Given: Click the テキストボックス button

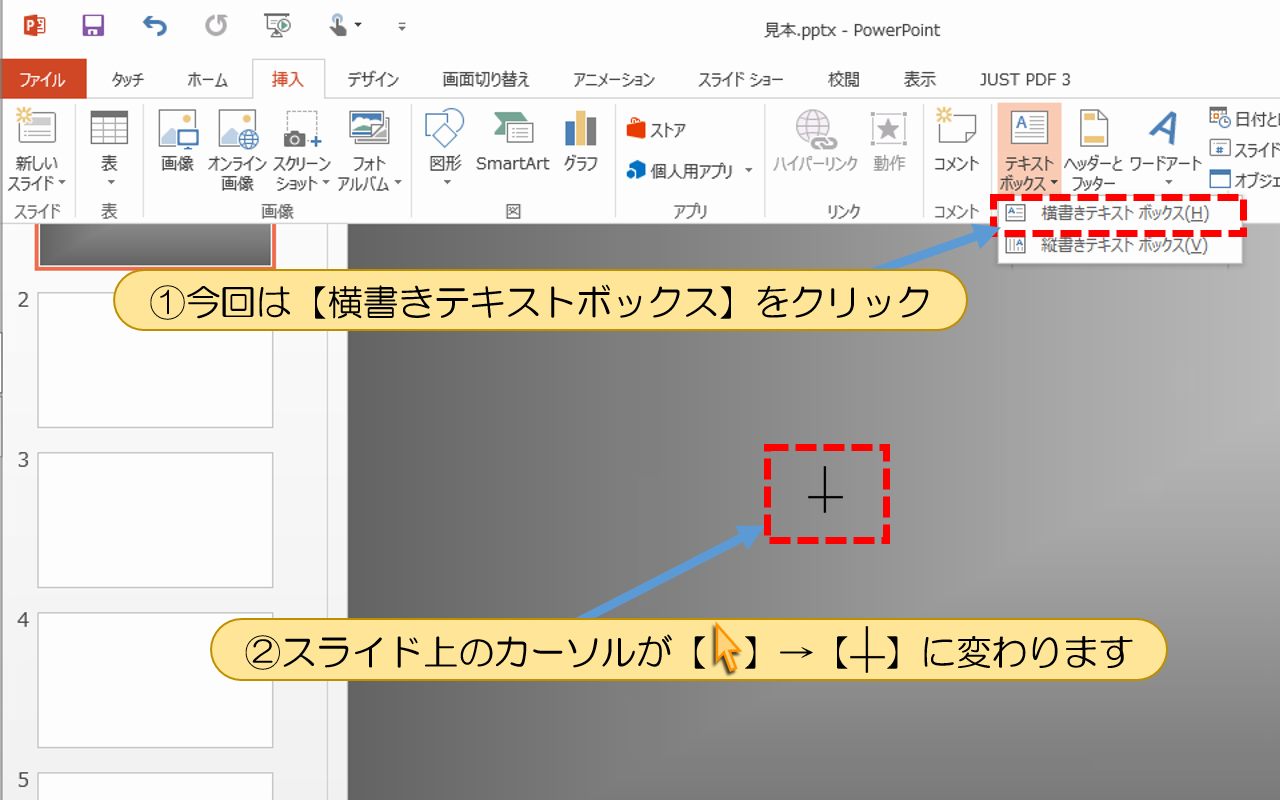Looking at the screenshot, I should click(x=1029, y=149).
